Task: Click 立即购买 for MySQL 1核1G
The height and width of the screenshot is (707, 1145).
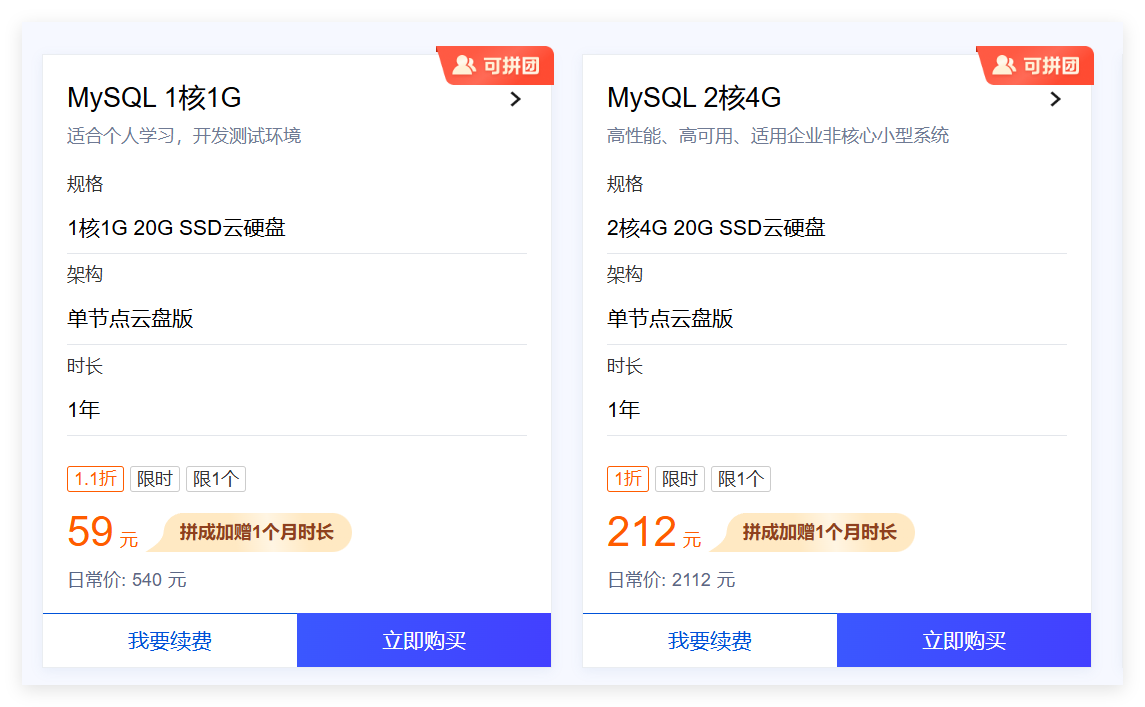Action: click(424, 641)
